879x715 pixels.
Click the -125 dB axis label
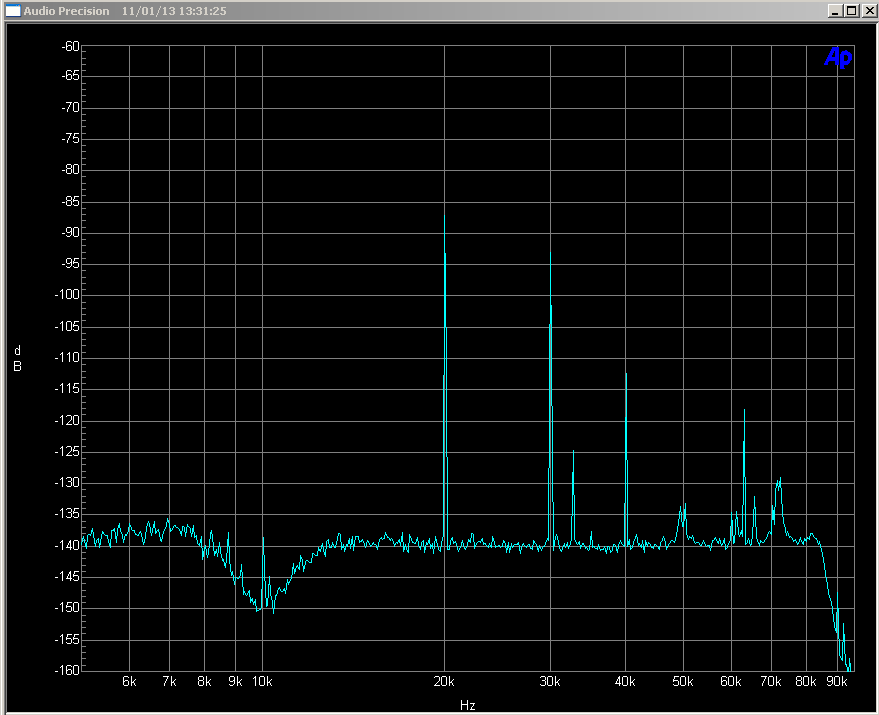tap(67, 451)
